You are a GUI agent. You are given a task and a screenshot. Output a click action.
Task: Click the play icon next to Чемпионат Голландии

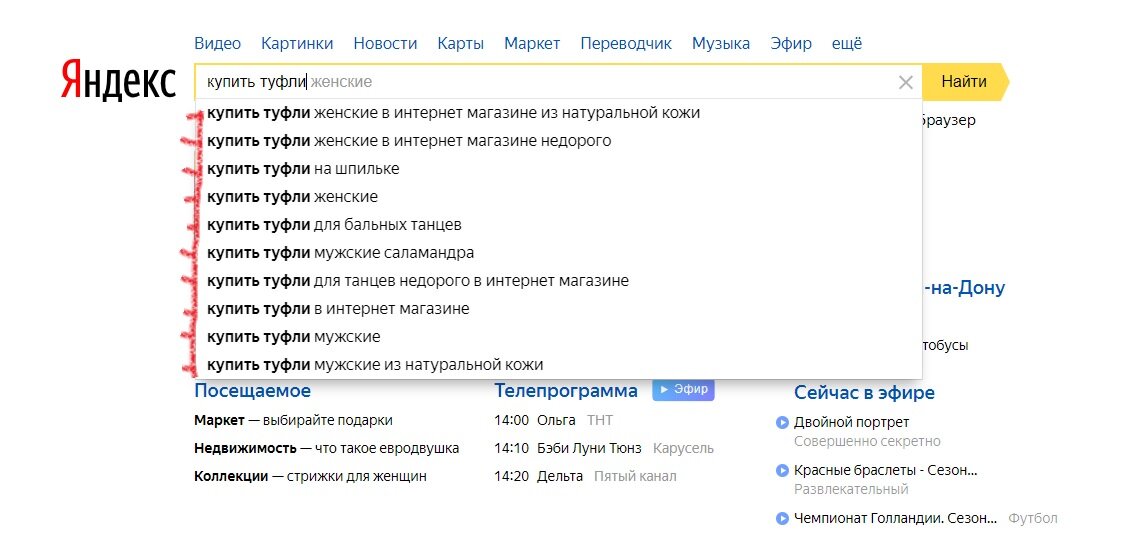(783, 518)
